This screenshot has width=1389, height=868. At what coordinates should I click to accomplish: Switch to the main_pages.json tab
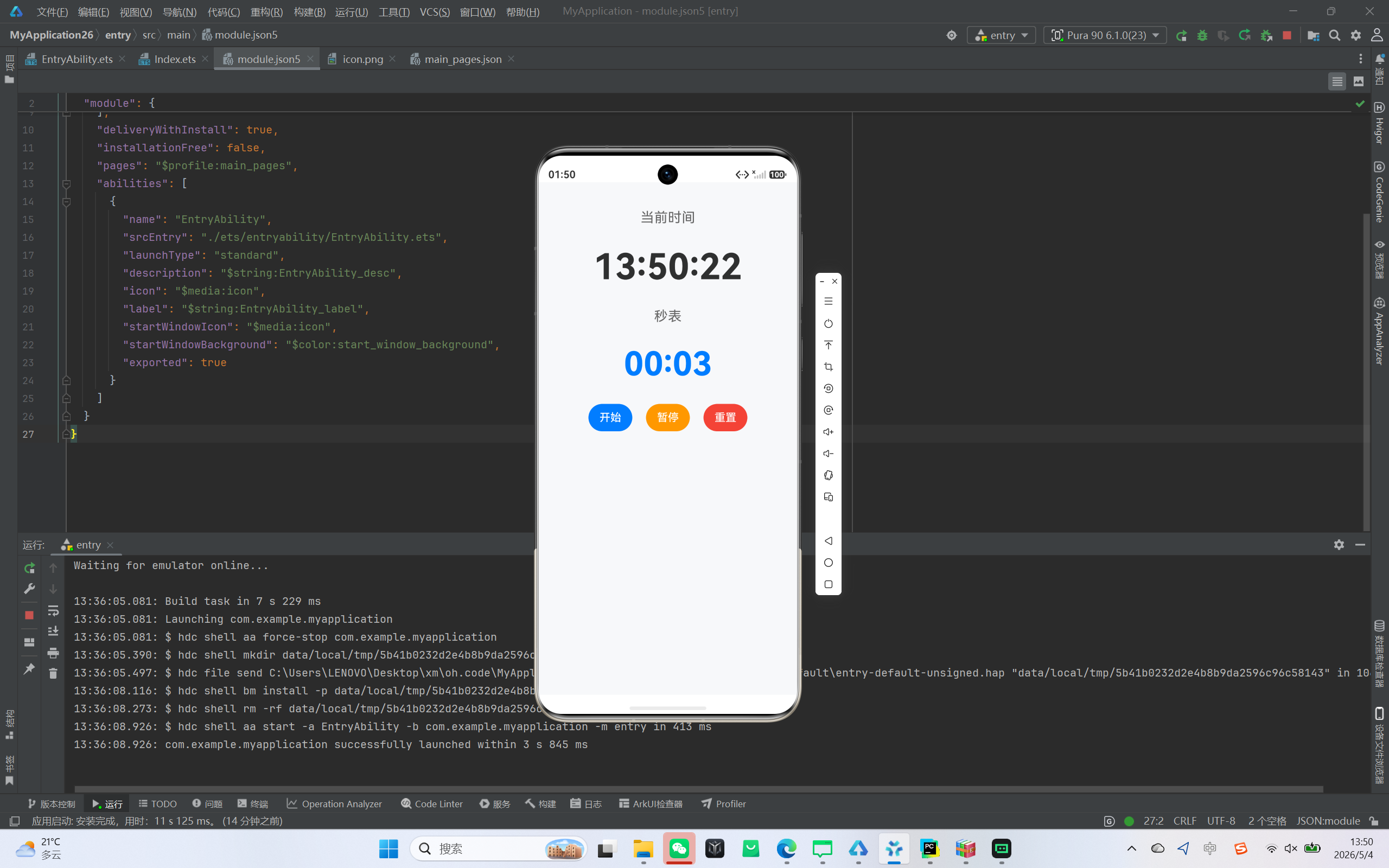pos(463,59)
